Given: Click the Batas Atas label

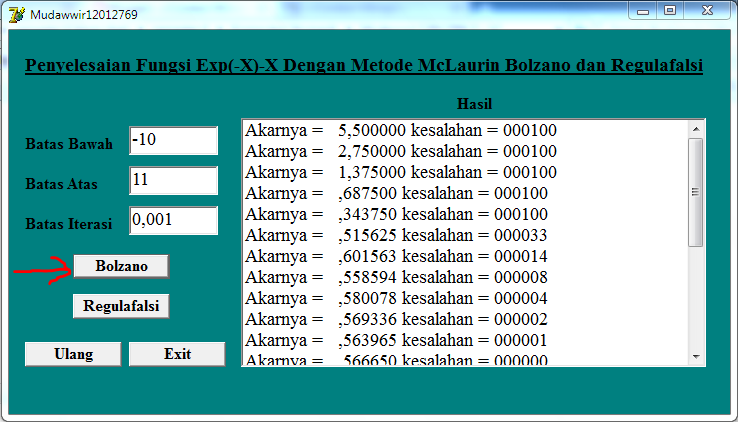Looking at the screenshot, I should (x=61, y=184).
